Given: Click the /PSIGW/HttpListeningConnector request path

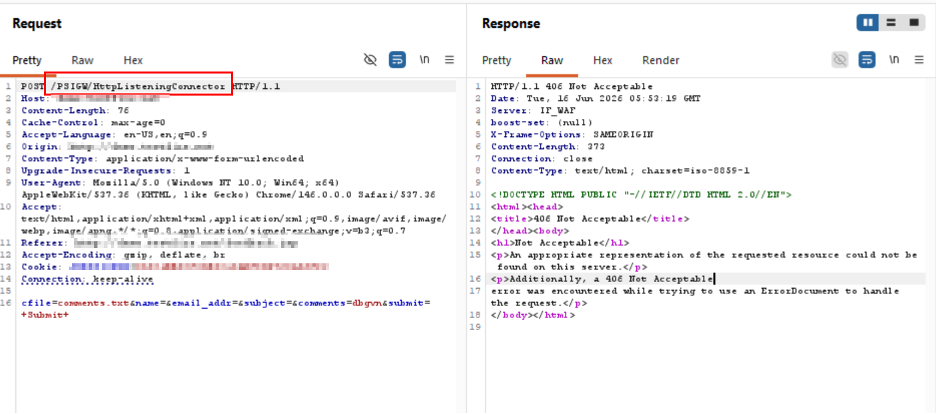Looking at the screenshot, I should tap(138, 86).
